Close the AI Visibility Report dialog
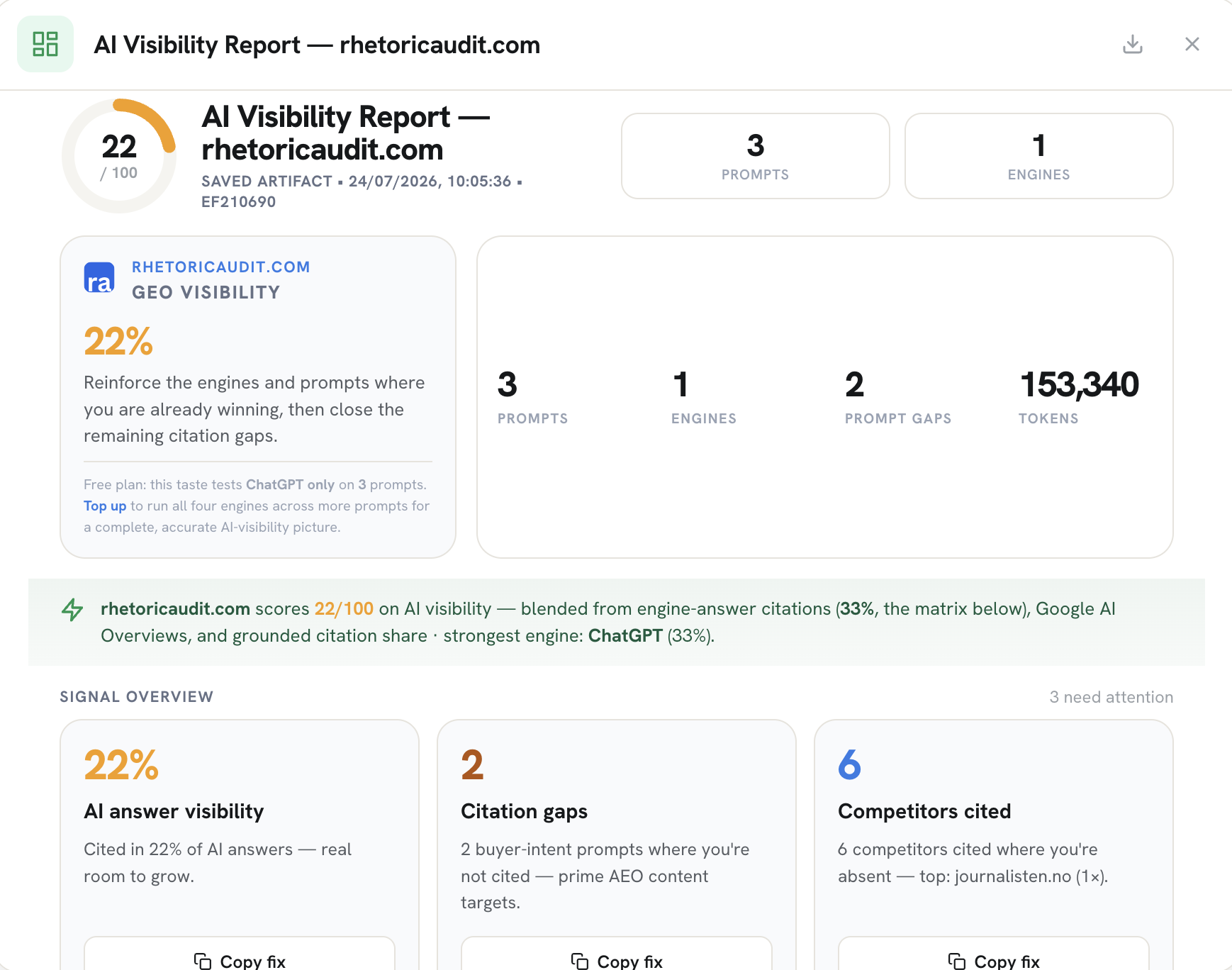1232x970 pixels. click(1192, 44)
